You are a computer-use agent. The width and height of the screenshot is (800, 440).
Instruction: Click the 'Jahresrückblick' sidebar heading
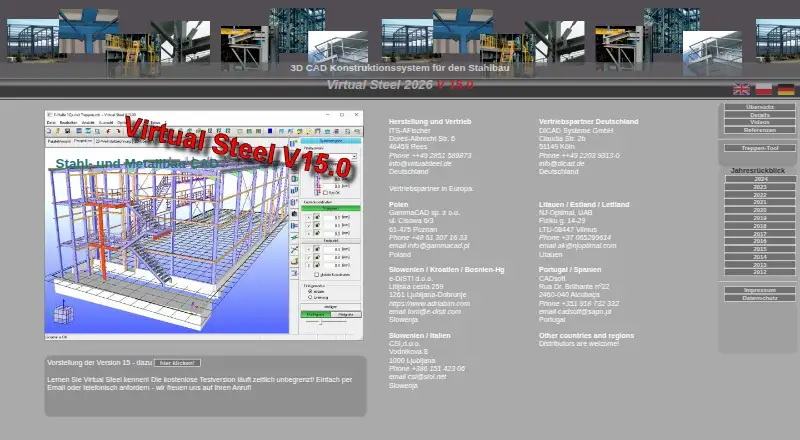[x=758, y=170]
